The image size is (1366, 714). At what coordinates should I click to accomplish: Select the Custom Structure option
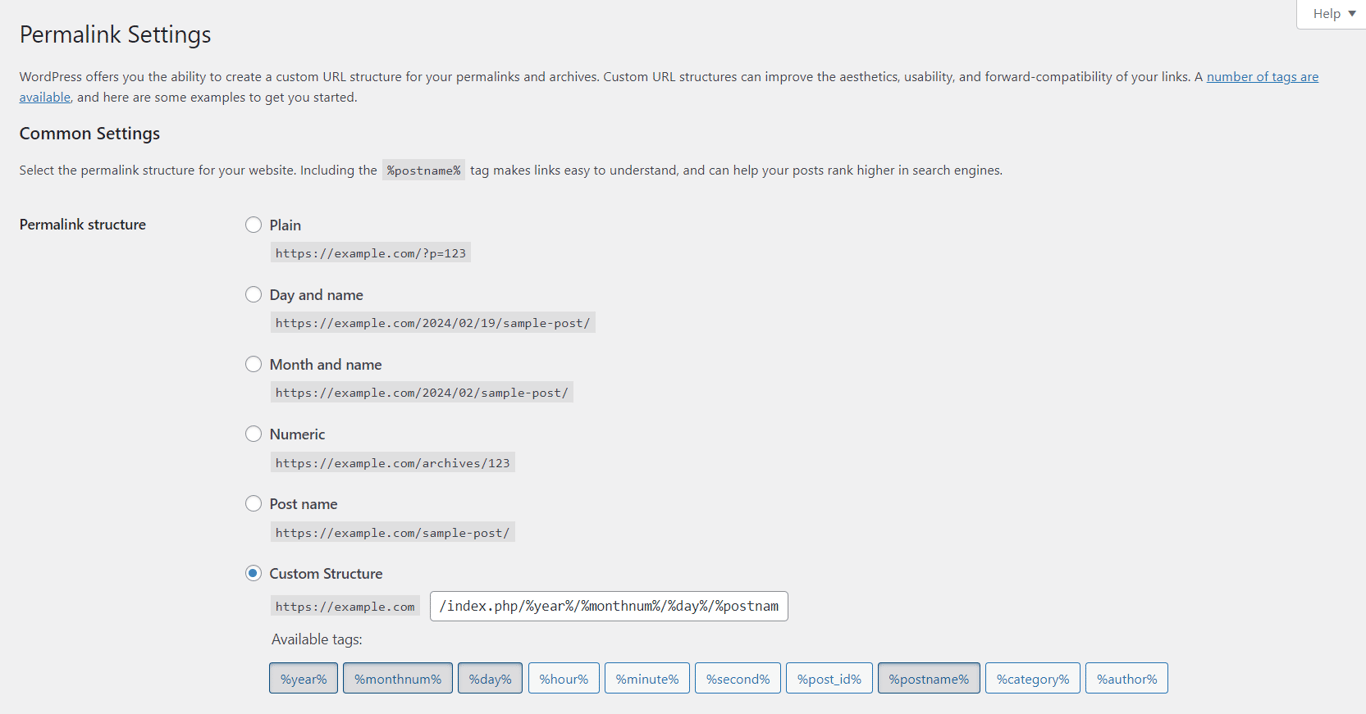tap(253, 572)
